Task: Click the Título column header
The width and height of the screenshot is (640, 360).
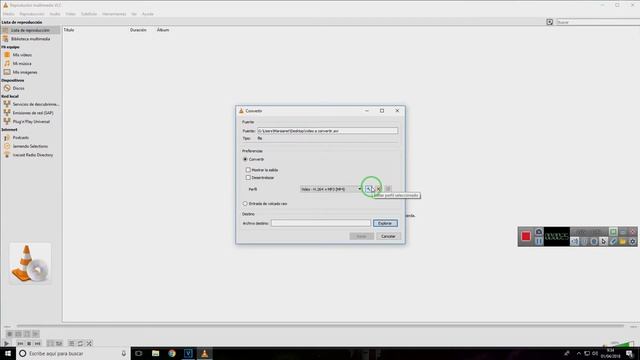Action: 69,30
